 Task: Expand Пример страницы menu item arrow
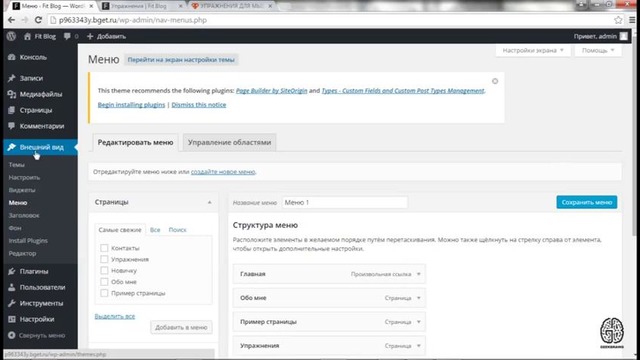418,322
